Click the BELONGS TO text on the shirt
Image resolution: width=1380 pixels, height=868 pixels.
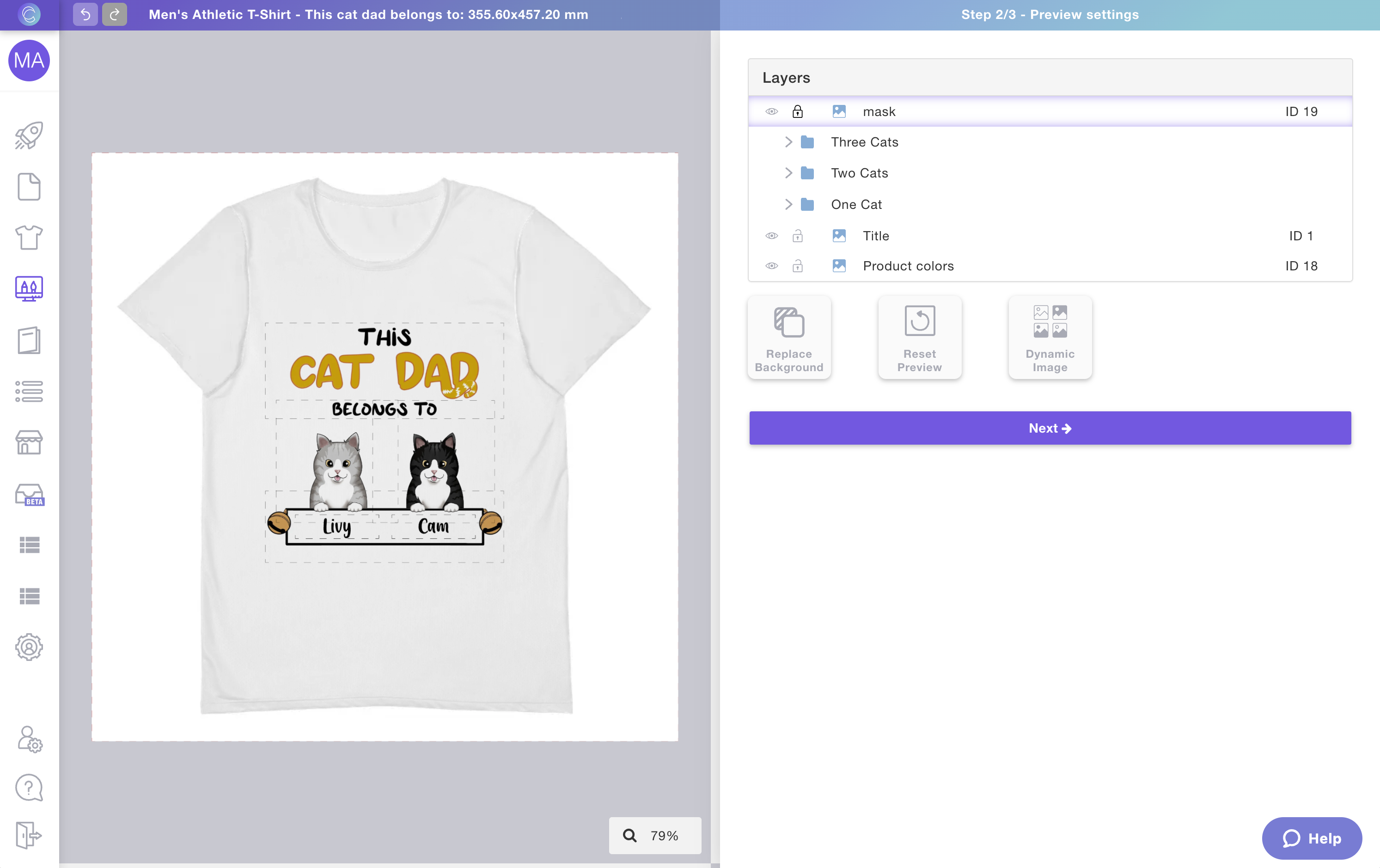(x=385, y=410)
